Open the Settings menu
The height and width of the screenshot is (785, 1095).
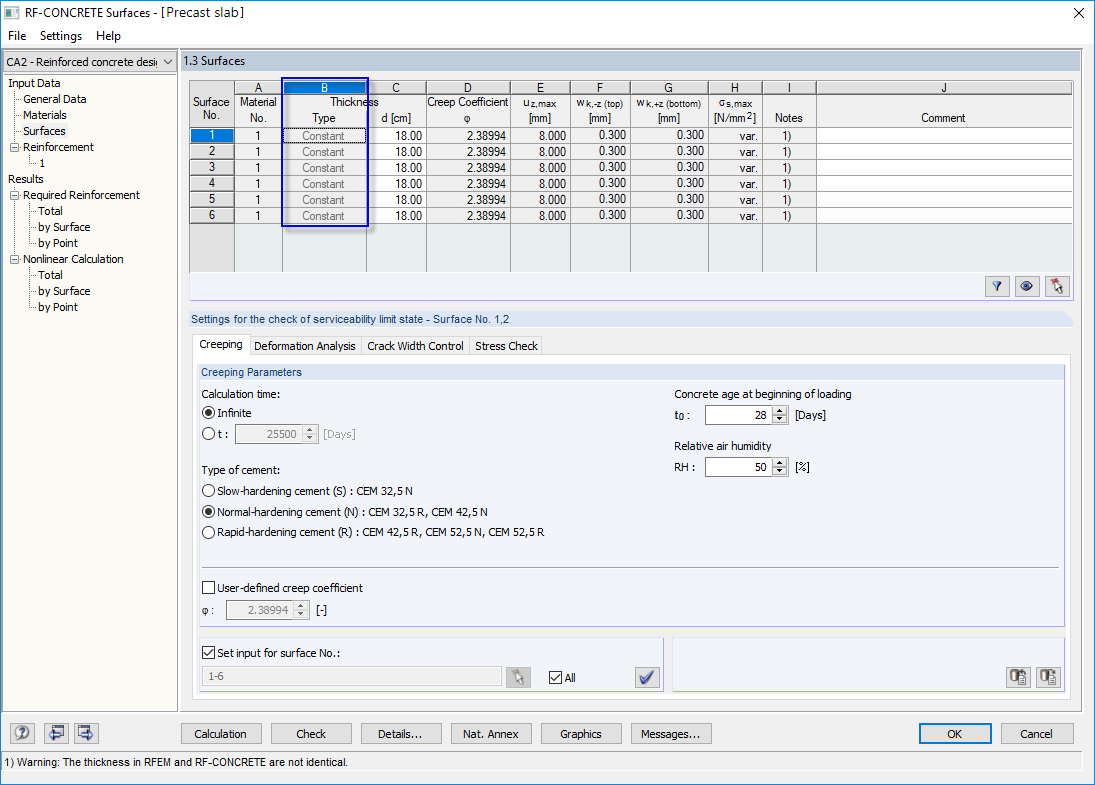[x=61, y=36]
